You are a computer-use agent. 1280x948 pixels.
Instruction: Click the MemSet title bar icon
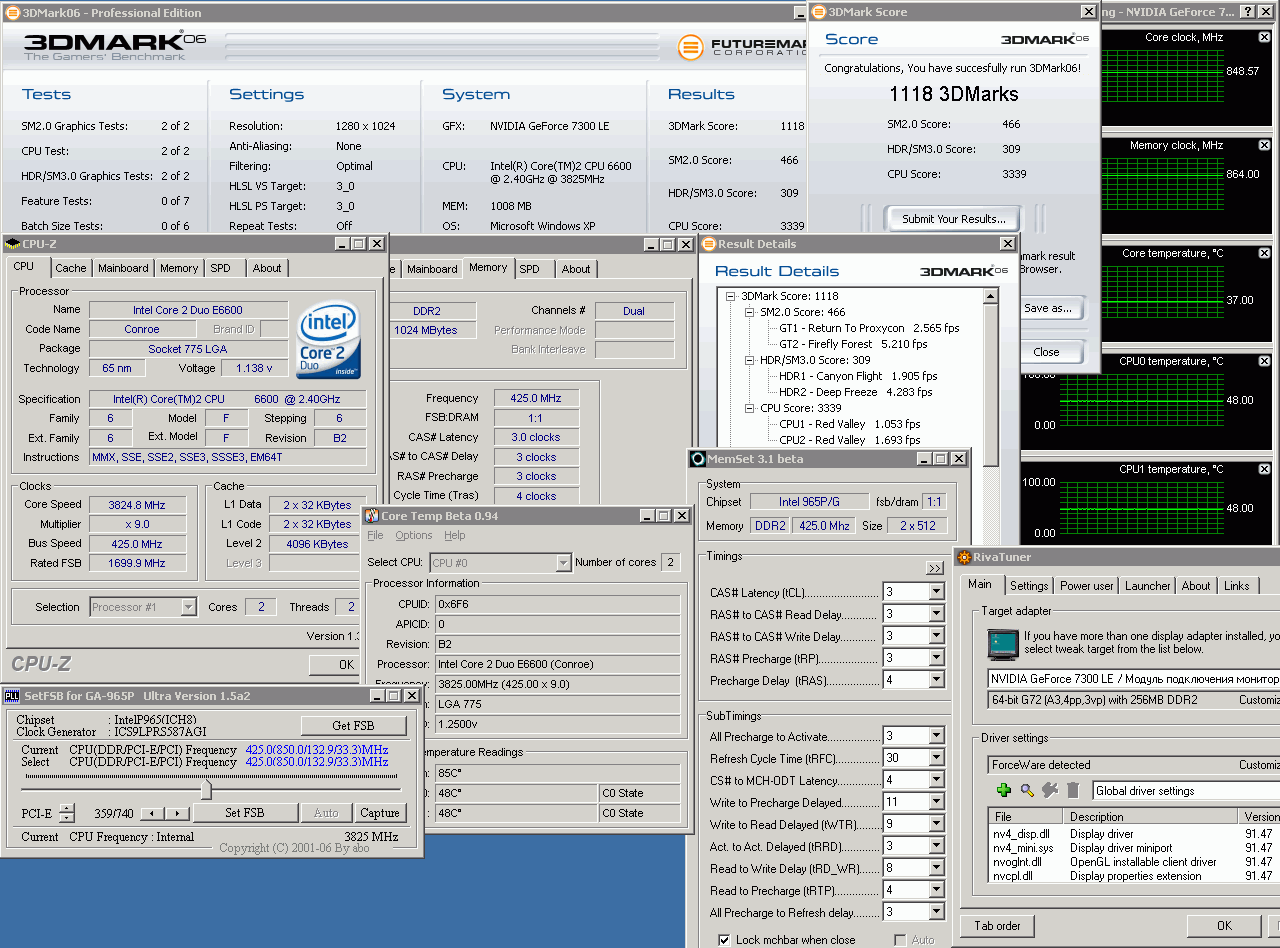[x=698, y=459]
